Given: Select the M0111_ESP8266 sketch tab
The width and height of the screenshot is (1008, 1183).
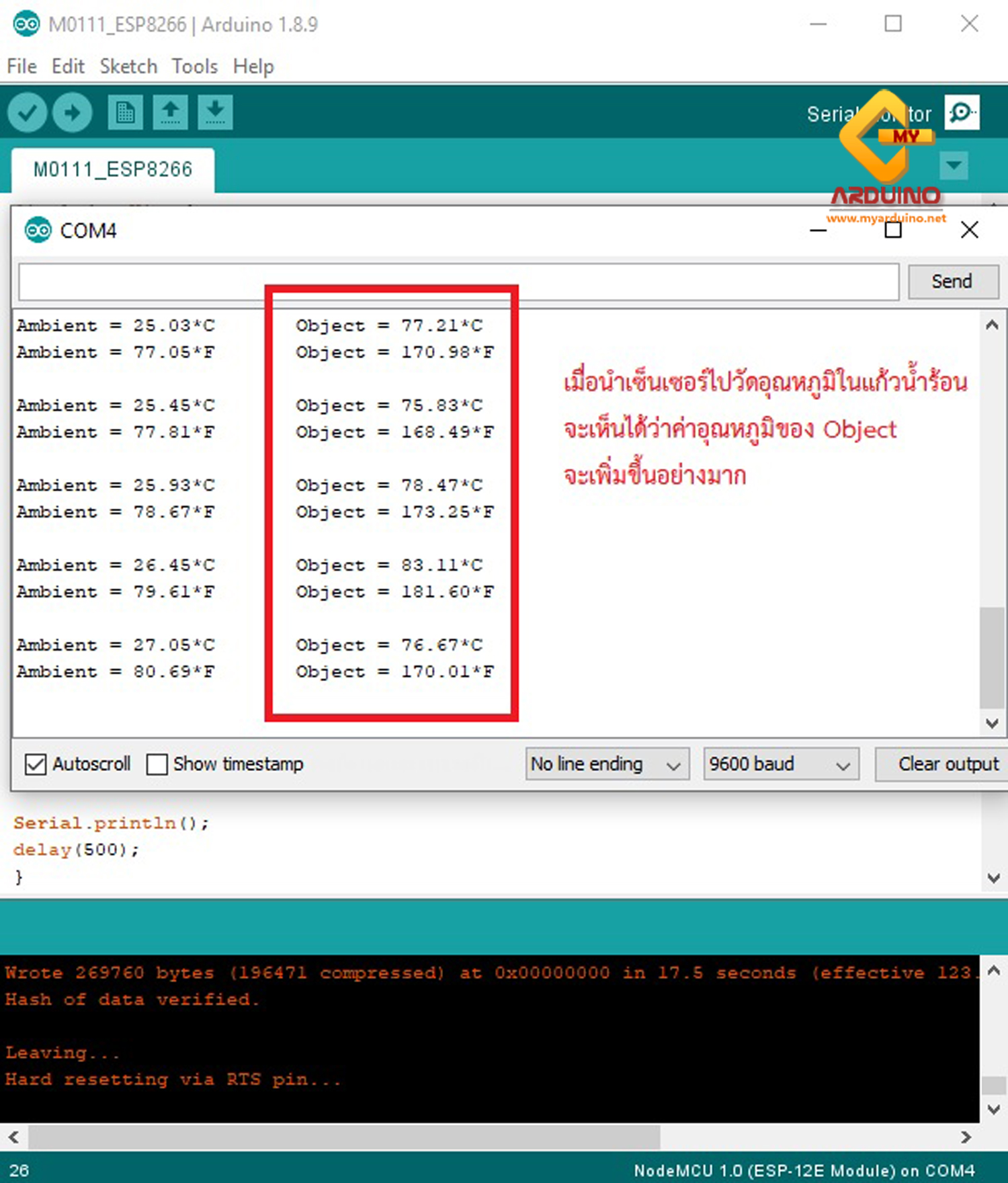Looking at the screenshot, I should 113,169.
